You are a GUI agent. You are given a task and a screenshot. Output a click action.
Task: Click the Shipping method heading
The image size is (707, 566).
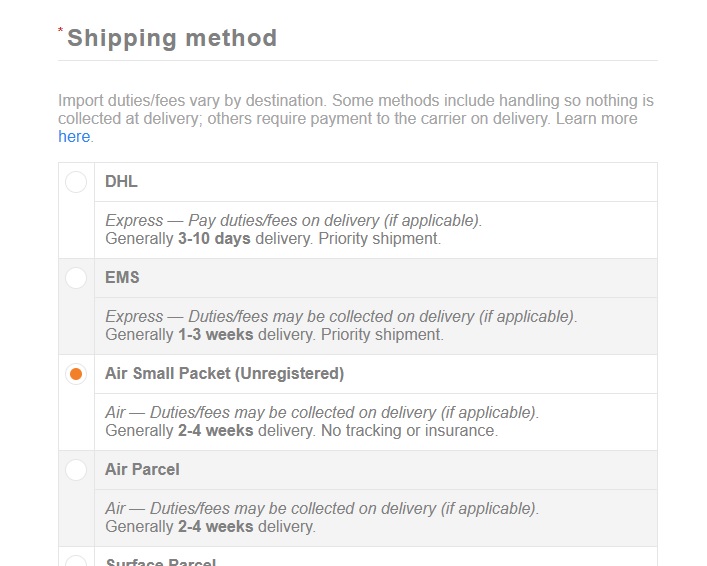172,39
